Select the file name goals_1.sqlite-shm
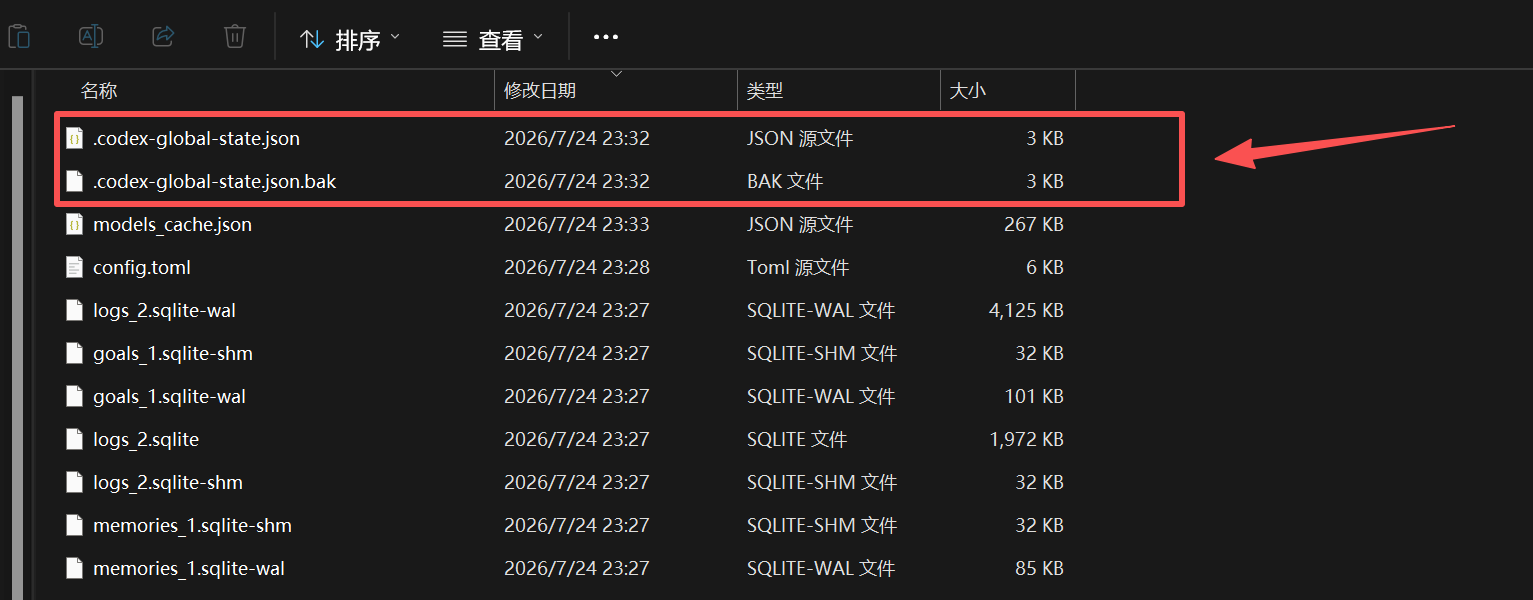This screenshot has width=1533, height=600. [173, 353]
